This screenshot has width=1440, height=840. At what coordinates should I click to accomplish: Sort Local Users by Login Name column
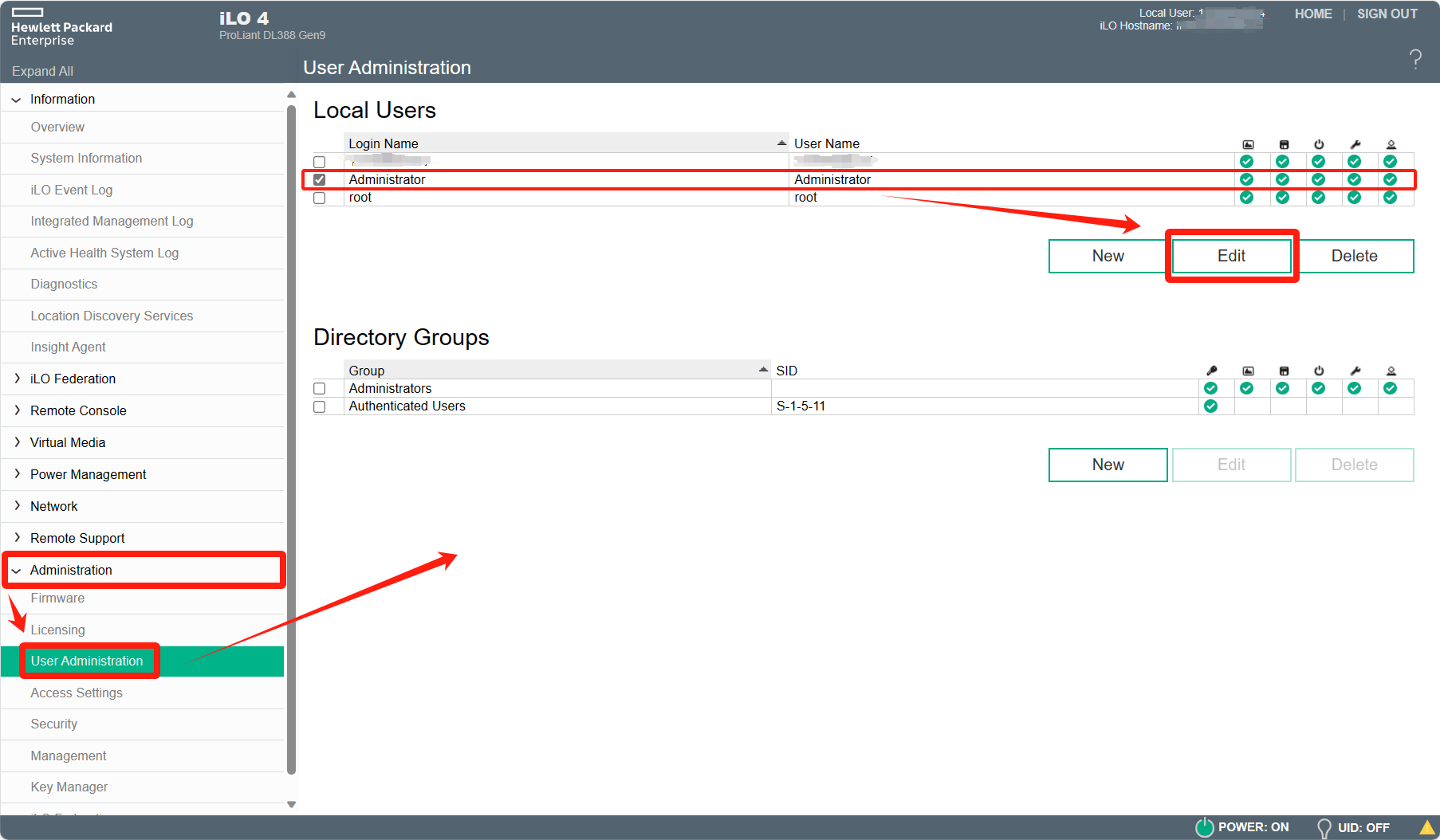(x=558, y=143)
